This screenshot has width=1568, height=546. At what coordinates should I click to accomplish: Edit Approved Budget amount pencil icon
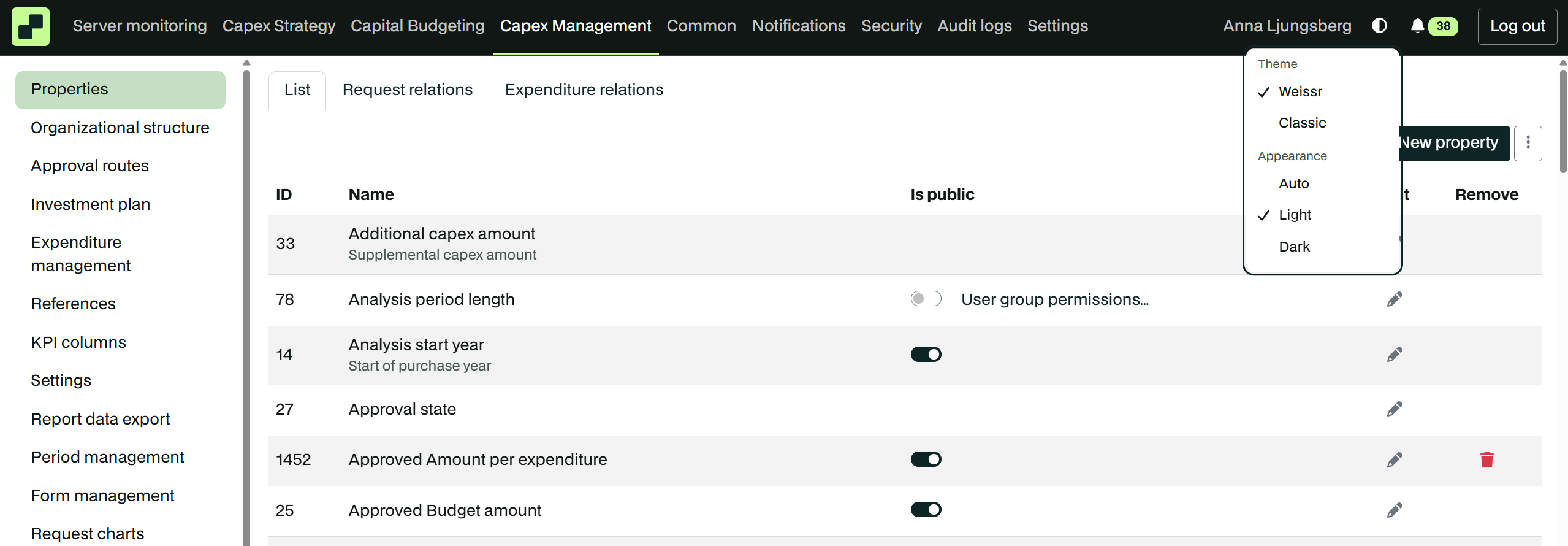pos(1395,510)
